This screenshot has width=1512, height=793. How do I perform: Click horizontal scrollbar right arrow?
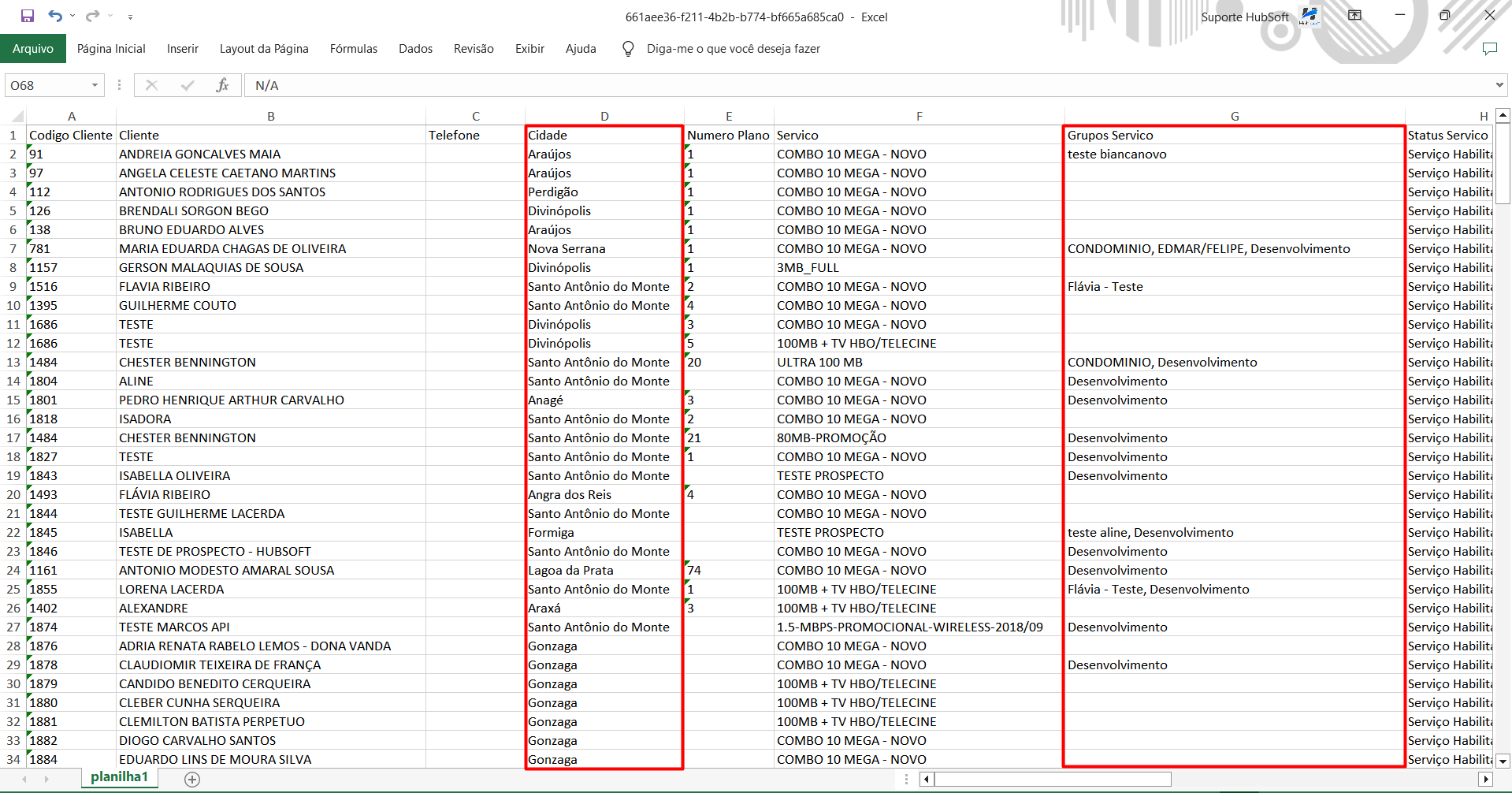[x=1486, y=779]
